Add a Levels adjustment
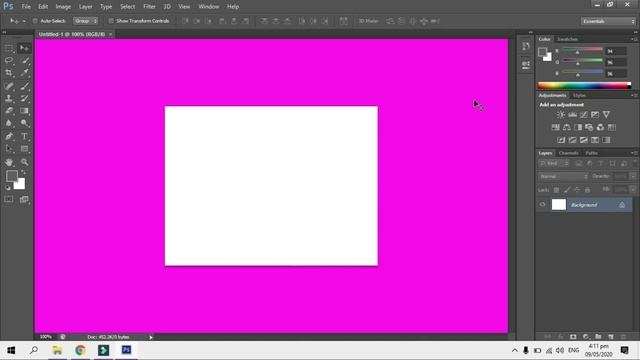 [x=572, y=115]
